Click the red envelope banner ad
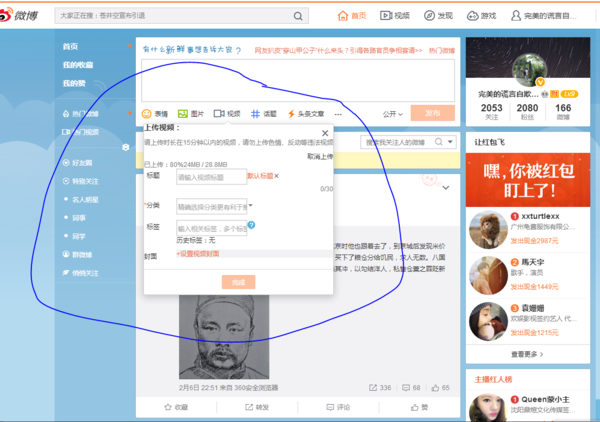Viewport: 600px width, 422px height. [528, 180]
